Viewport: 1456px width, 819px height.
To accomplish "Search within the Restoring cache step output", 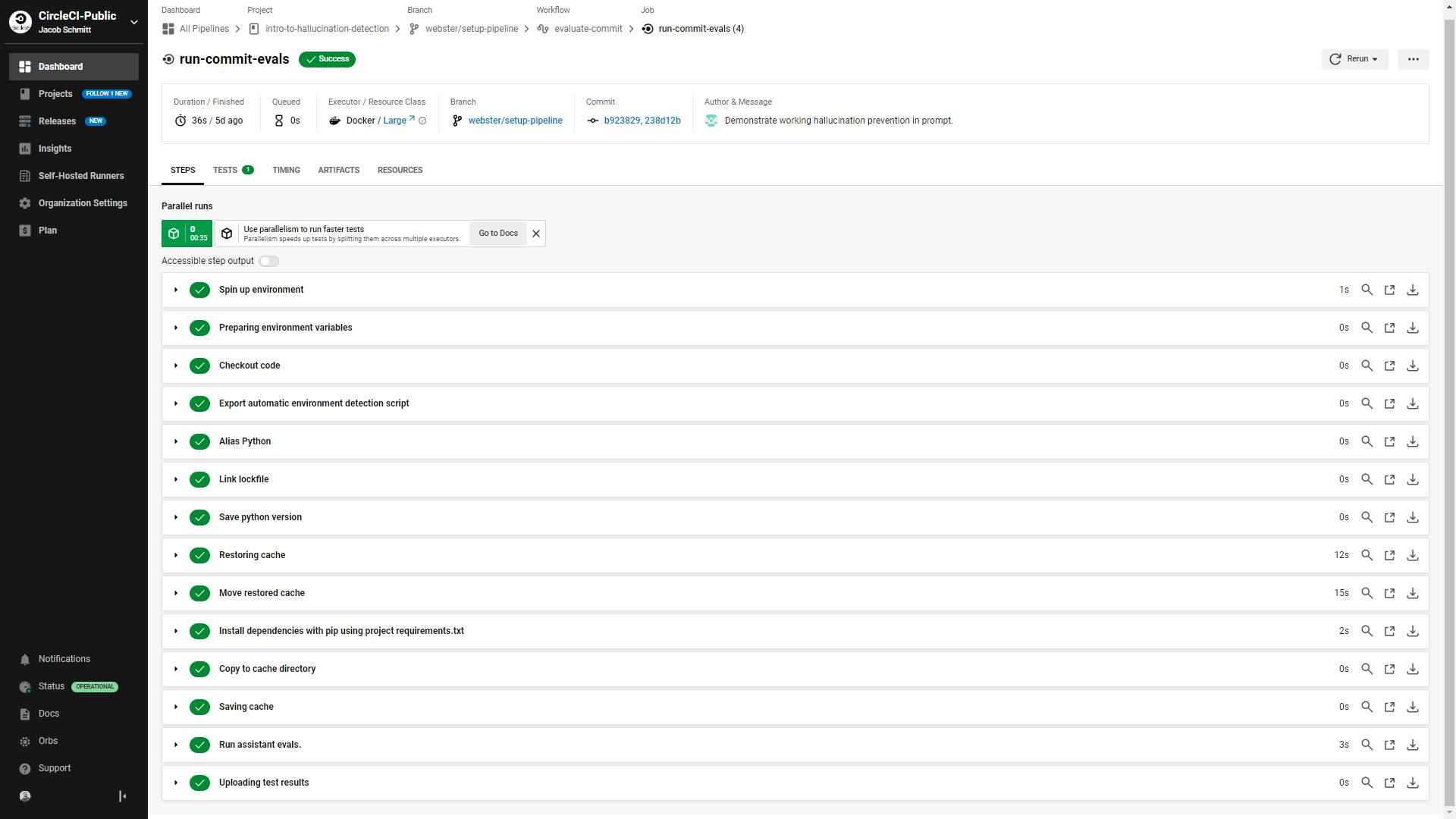I will click(1367, 555).
